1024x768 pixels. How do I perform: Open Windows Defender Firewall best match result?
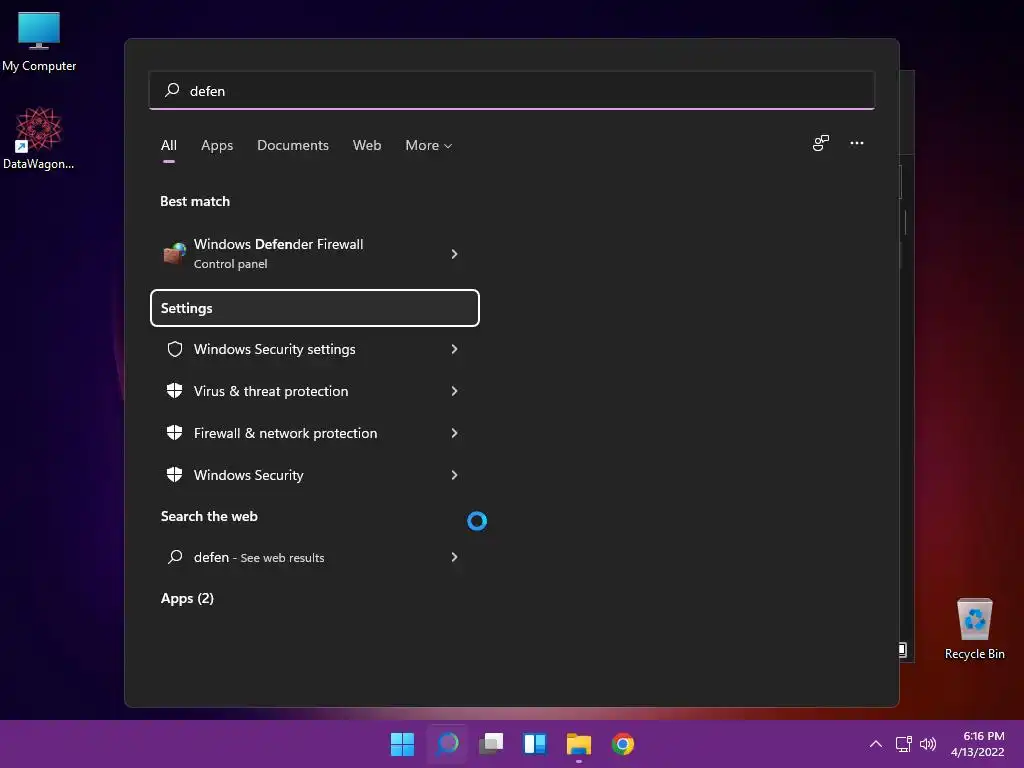click(x=314, y=253)
